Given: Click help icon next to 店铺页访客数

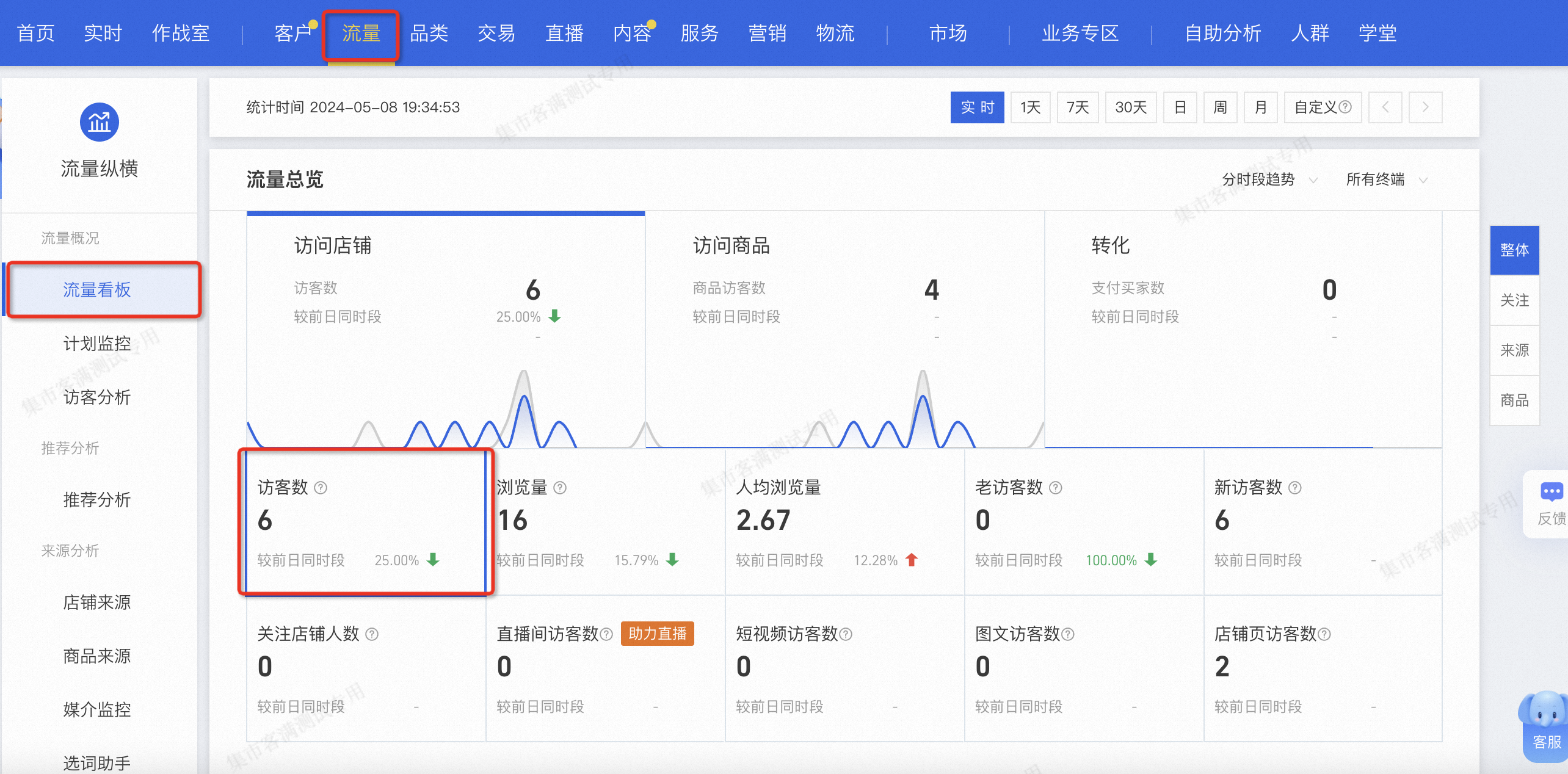Looking at the screenshot, I should [1324, 634].
